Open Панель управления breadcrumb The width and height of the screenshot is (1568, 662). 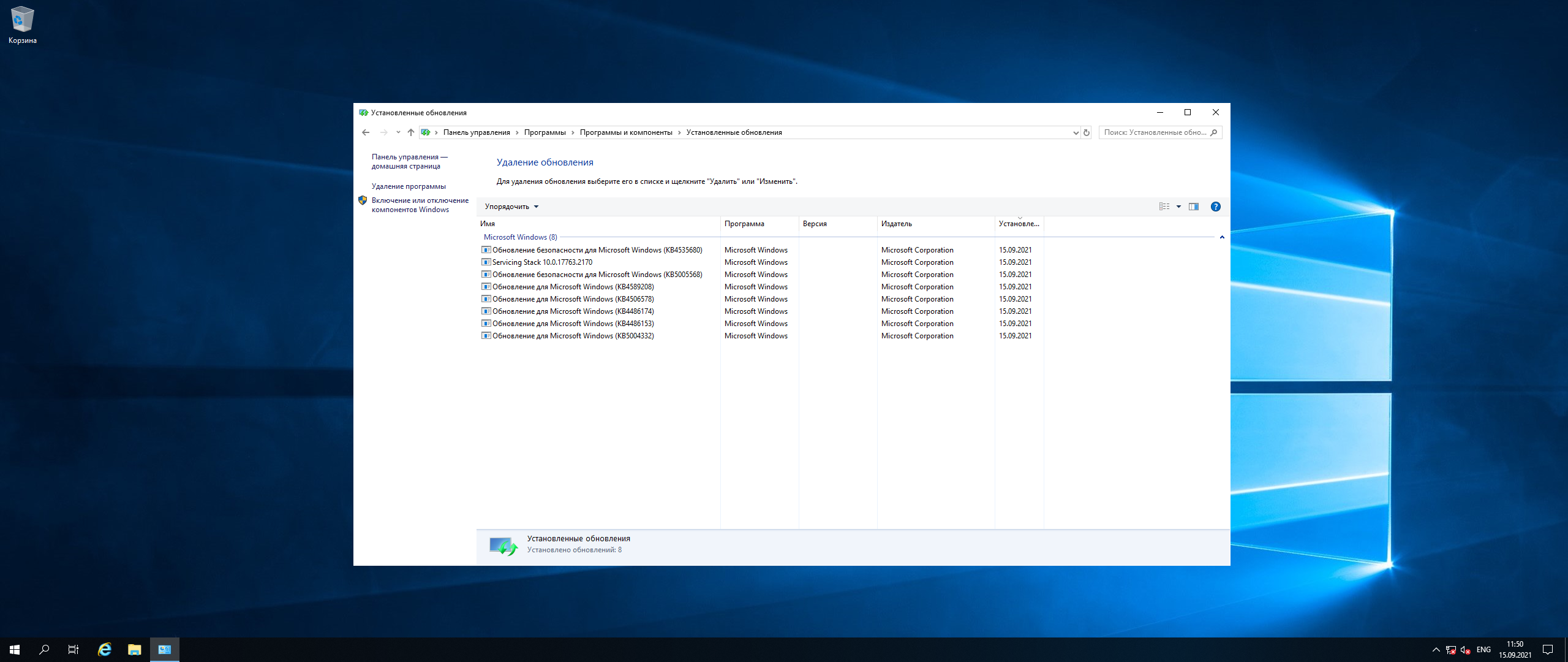[477, 132]
